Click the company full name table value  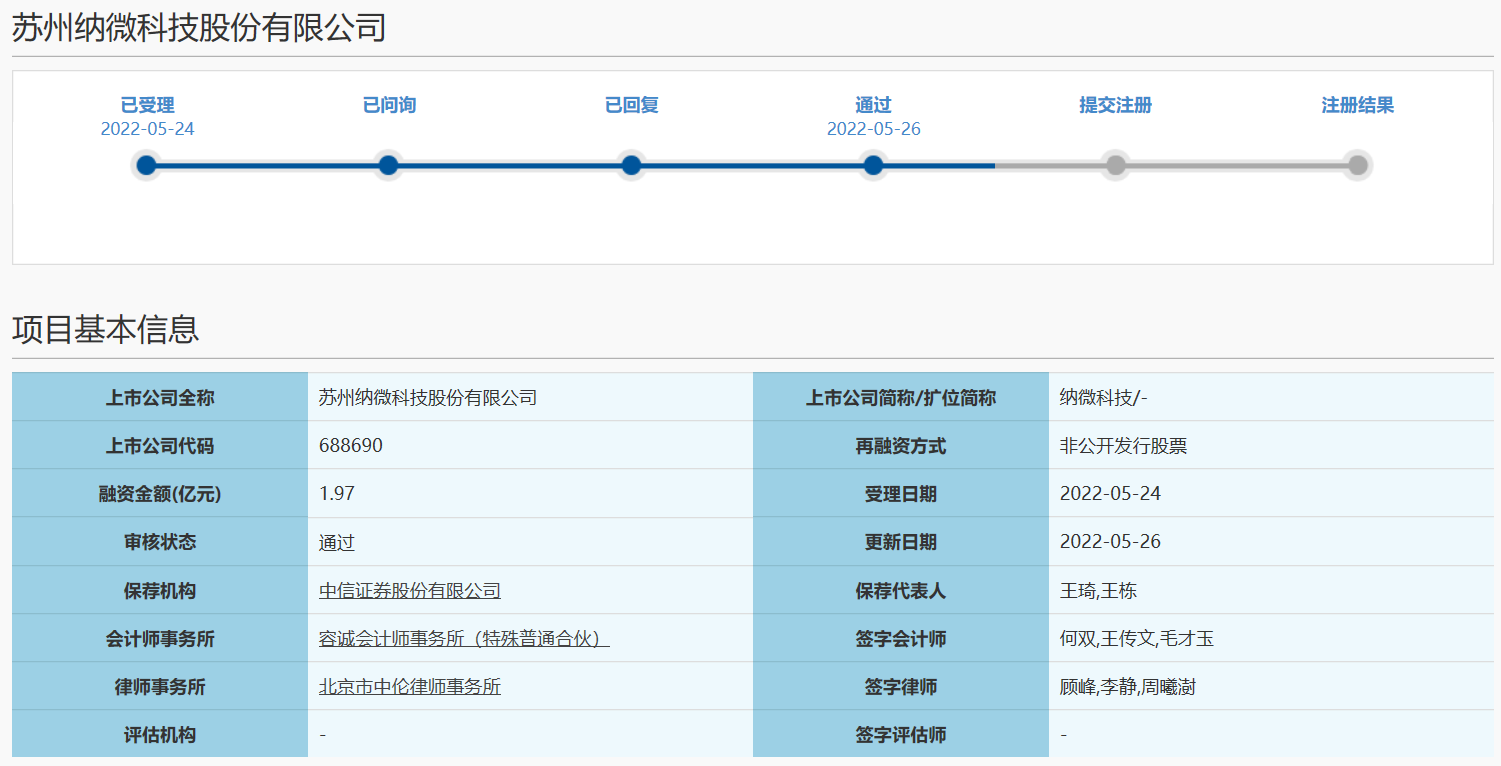[428, 398]
